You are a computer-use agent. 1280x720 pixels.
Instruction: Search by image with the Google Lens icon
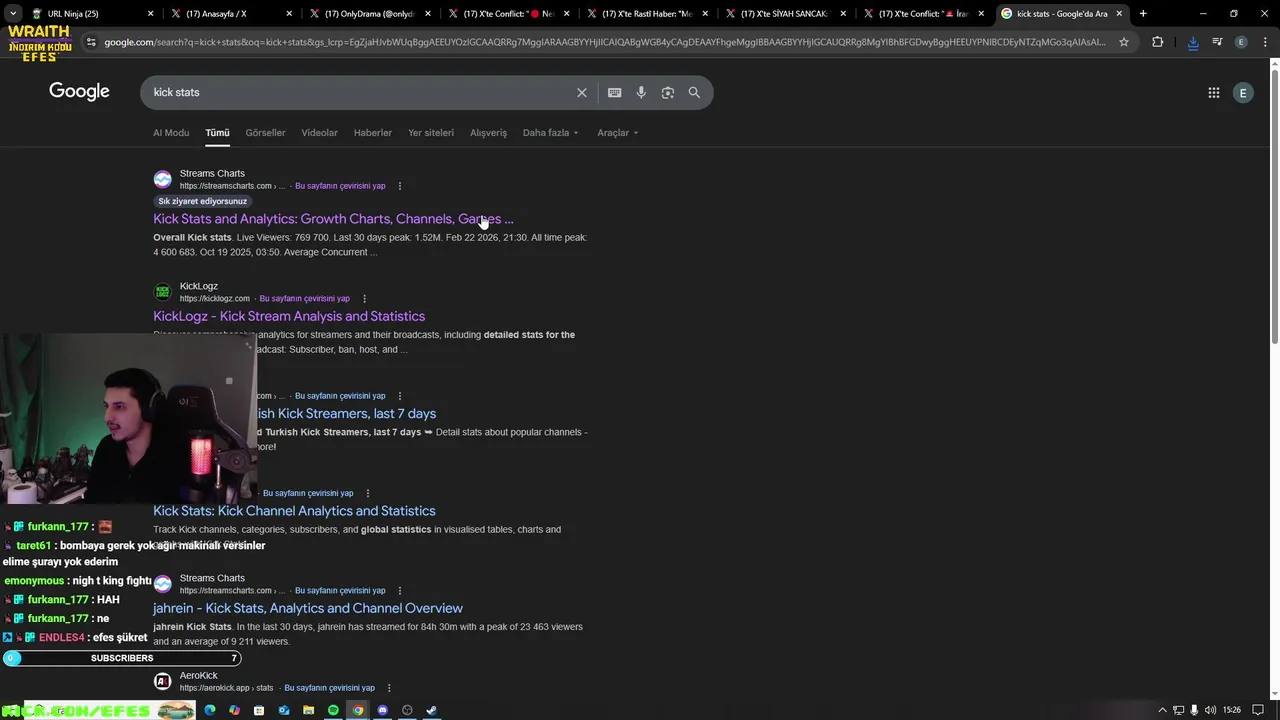pos(667,92)
